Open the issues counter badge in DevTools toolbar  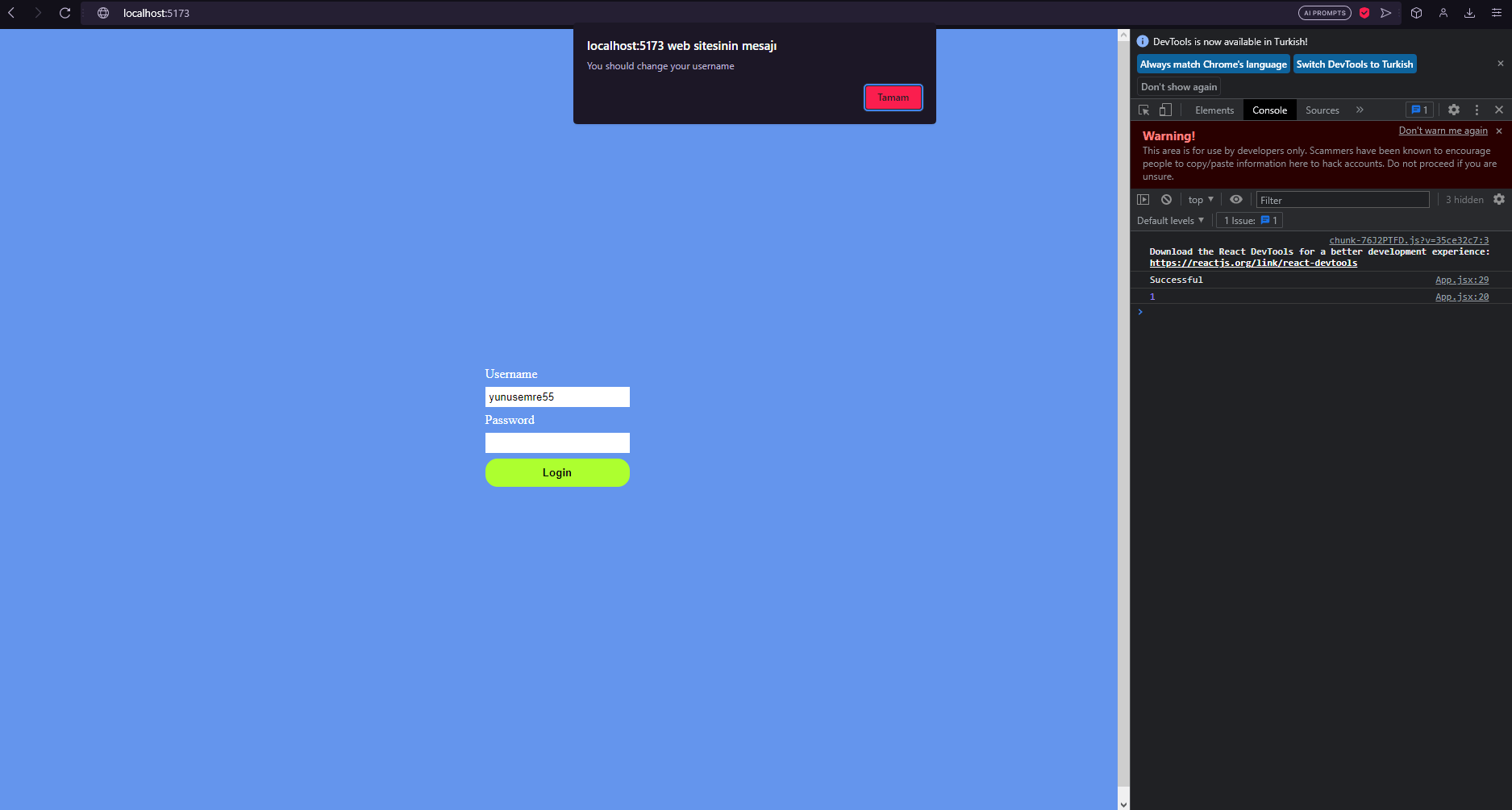1419,110
